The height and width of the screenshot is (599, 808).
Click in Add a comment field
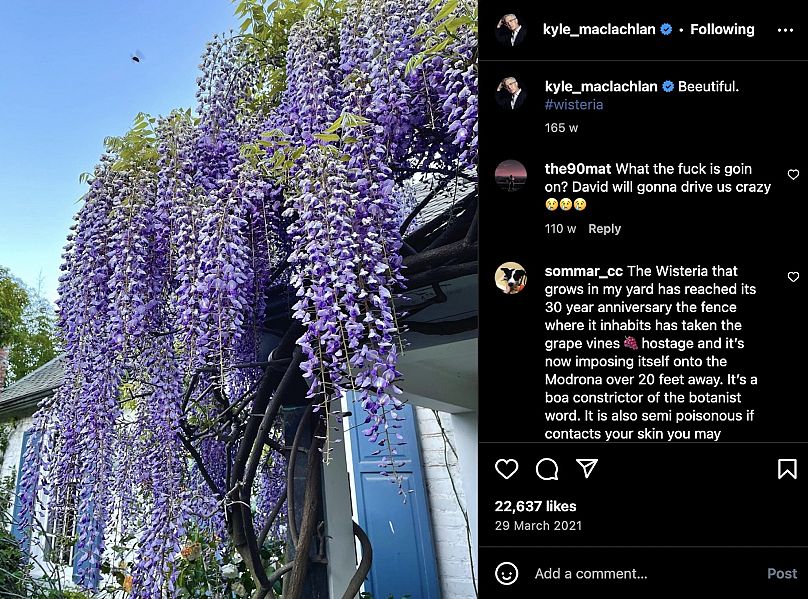coord(644,574)
